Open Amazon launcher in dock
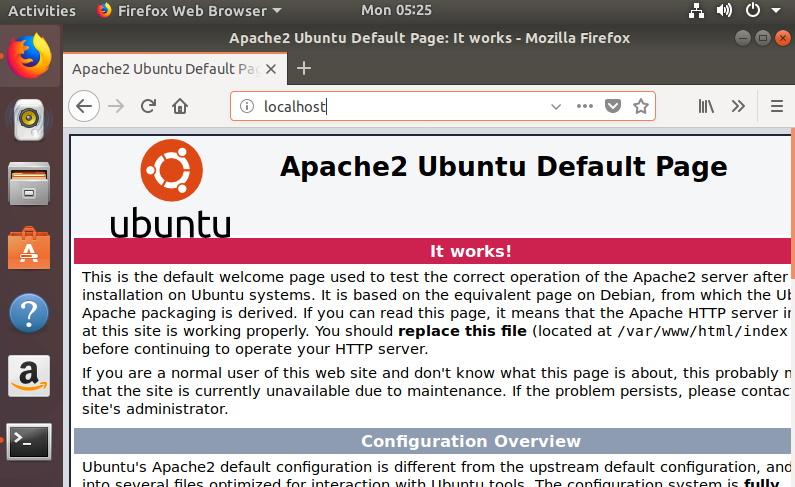Screen dimensions: 795x487 [x=29, y=376]
